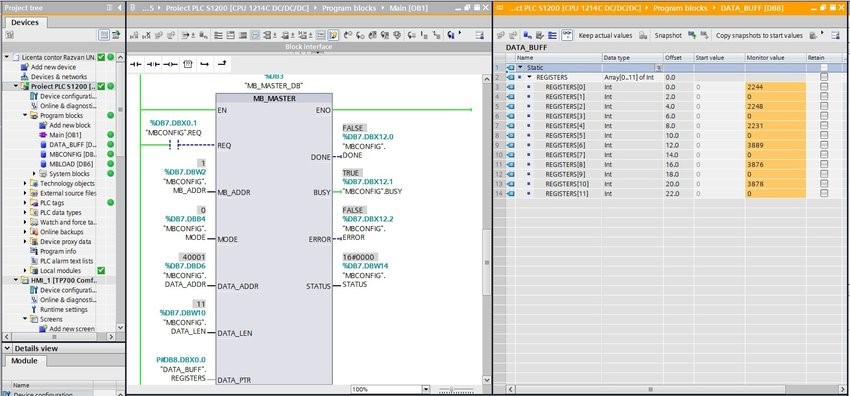The height and width of the screenshot is (396, 850).
Task: Collapse the Project tree panel with header arrow
Action: coord(119,8)
